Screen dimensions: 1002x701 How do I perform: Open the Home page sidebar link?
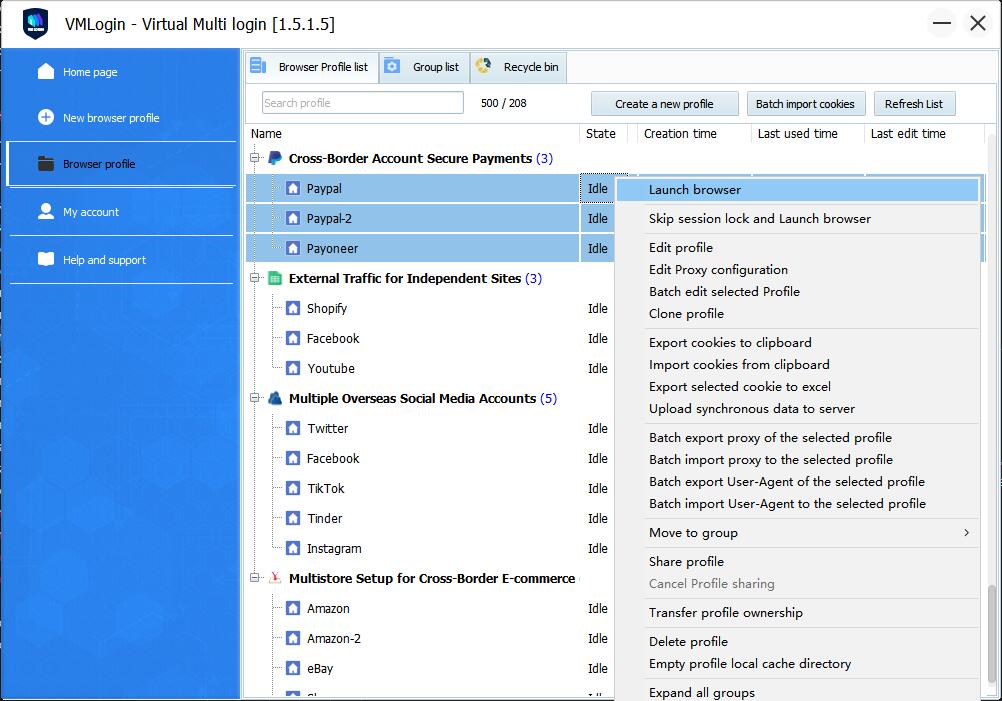click(x=90, y=72)
